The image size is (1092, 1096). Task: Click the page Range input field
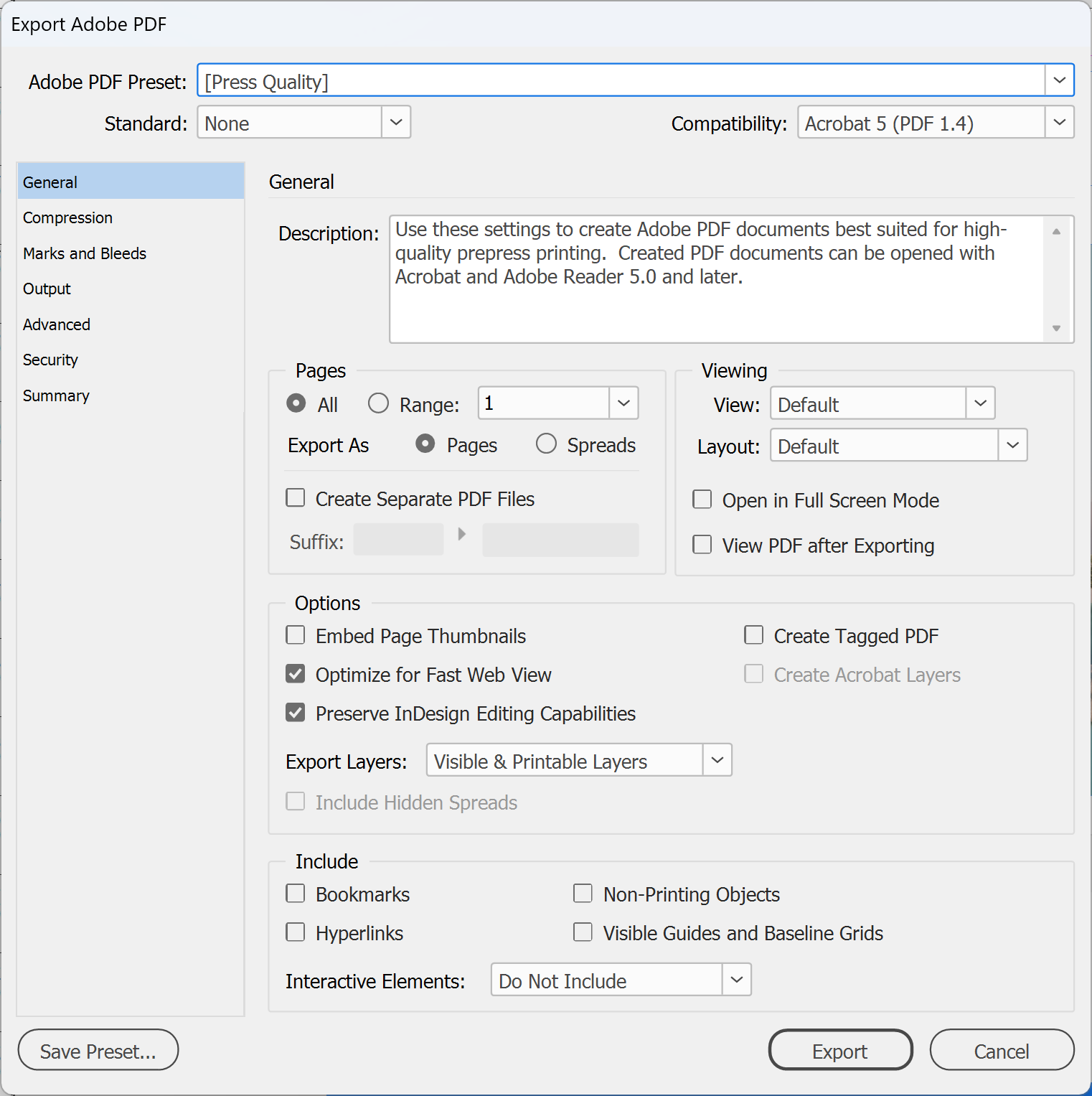click(x=544, y=403)
